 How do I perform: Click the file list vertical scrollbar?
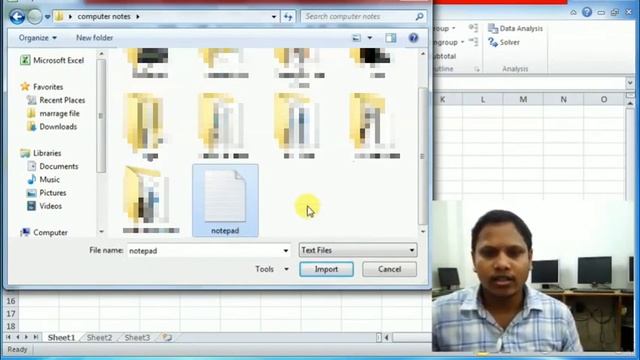[422, 155]
